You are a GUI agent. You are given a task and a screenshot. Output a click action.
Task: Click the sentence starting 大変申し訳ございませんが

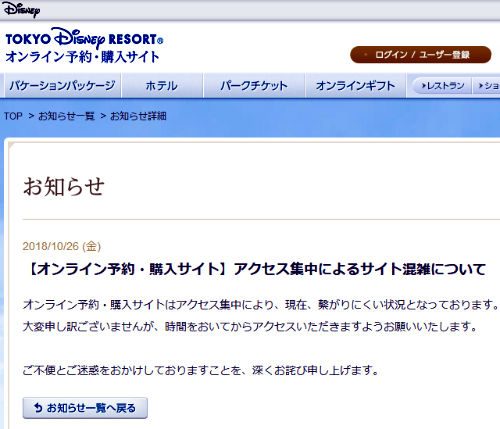tap(250, 327)
